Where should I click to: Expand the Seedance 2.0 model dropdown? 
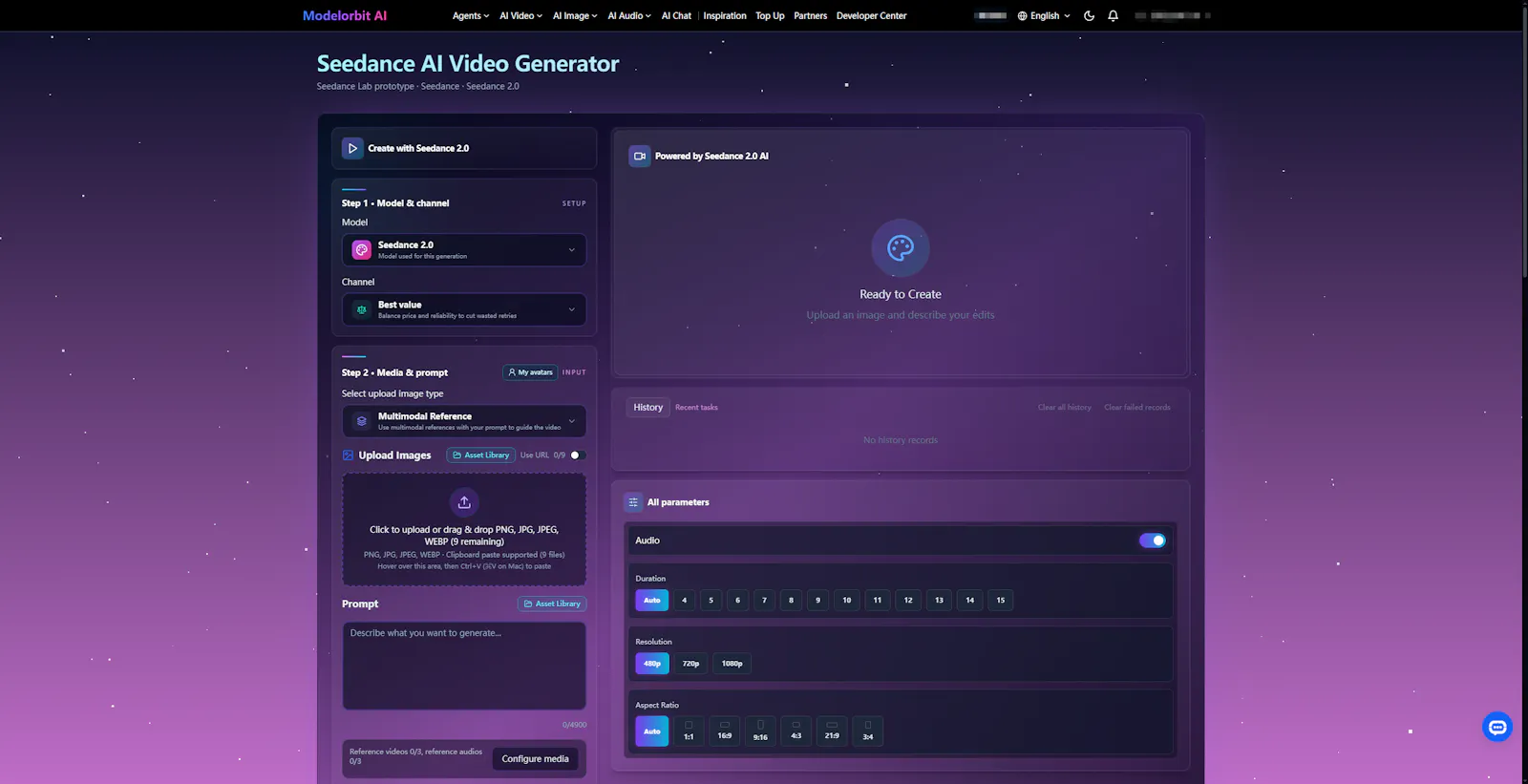[x=464, y=250]
